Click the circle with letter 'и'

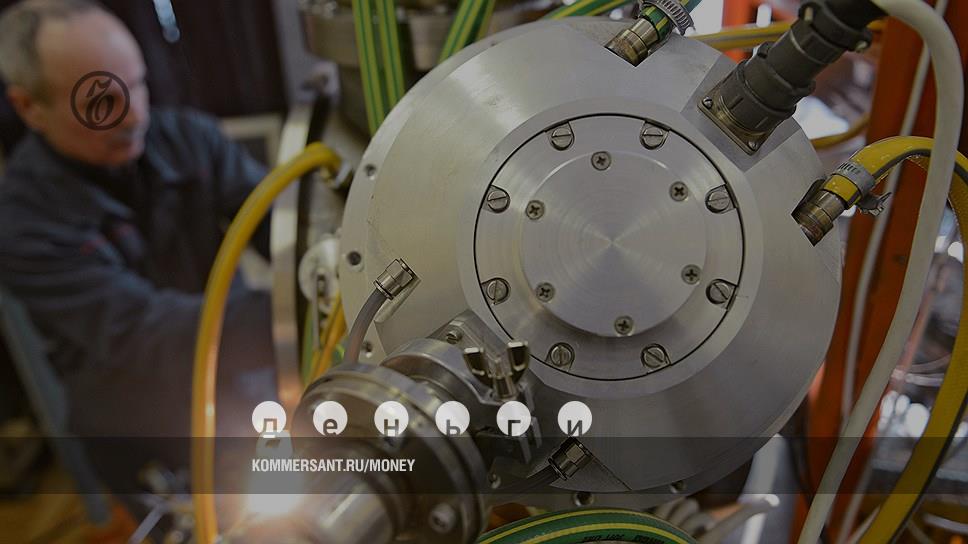pyautogui.click(x=574, y=419)
